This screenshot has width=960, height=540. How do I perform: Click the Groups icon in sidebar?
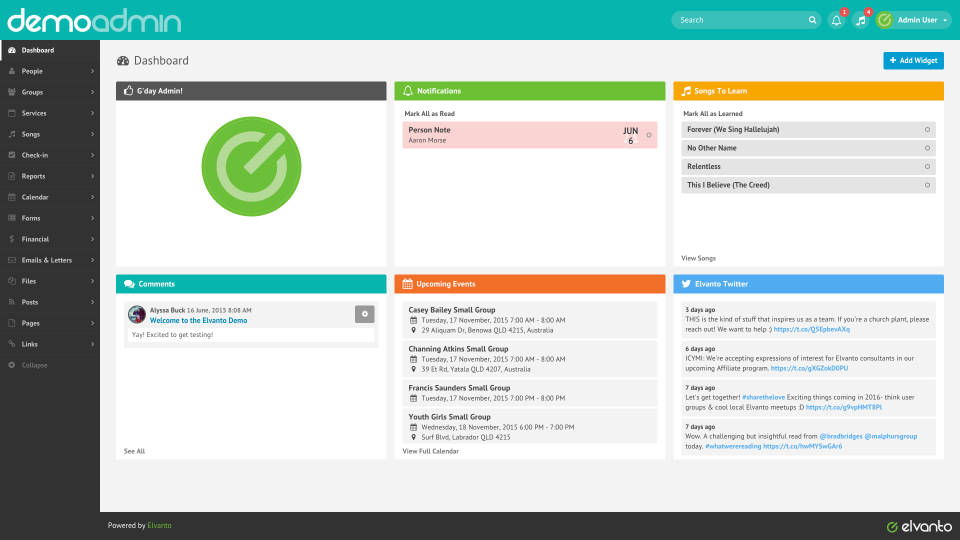12,92
